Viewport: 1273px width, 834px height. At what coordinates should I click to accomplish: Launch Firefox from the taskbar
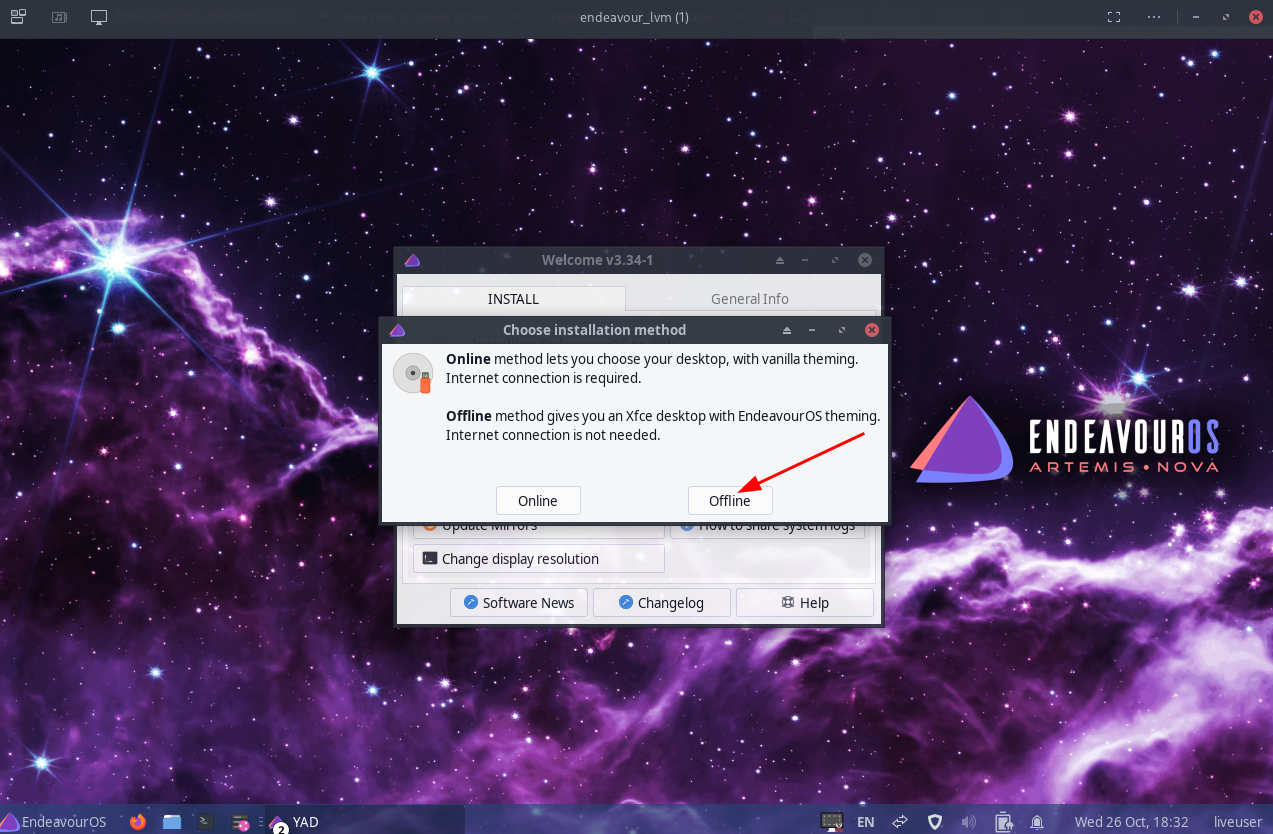pyautogui.click(x=138, y=822)
